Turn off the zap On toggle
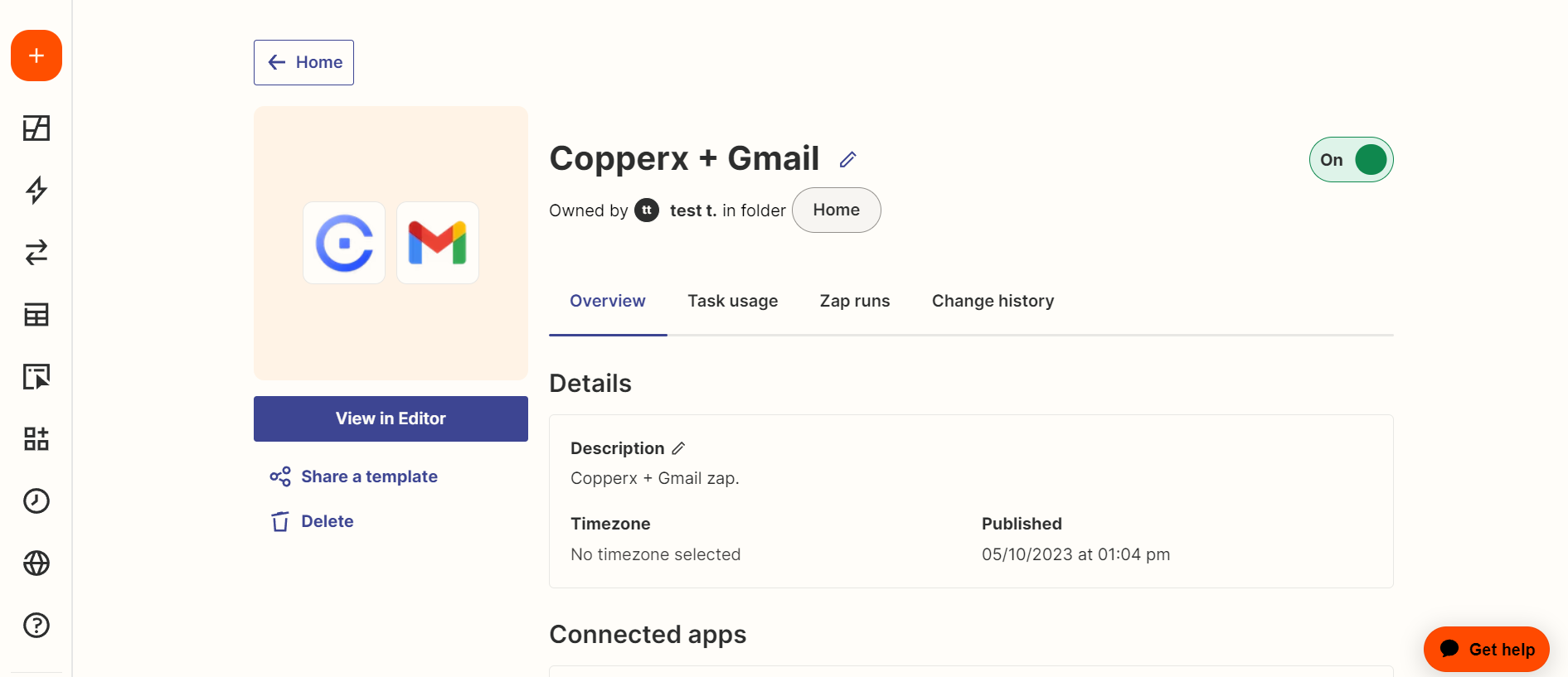 tap(1352, 160)
